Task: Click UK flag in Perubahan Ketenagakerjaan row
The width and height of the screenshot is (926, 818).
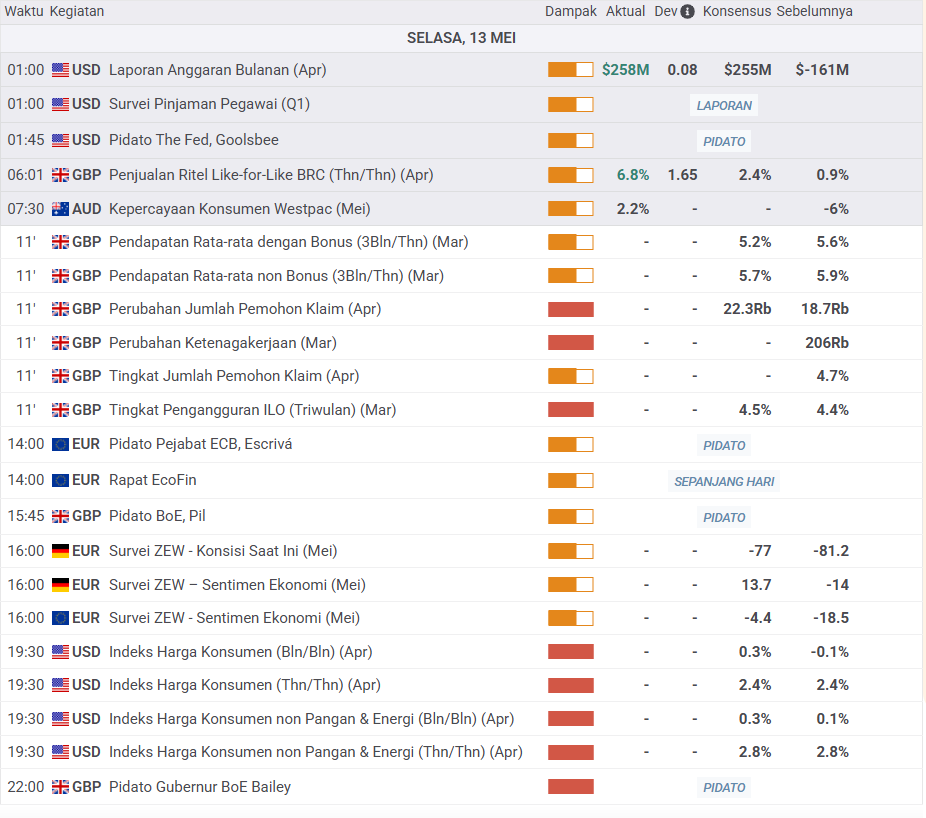Action: pos(60,343)
